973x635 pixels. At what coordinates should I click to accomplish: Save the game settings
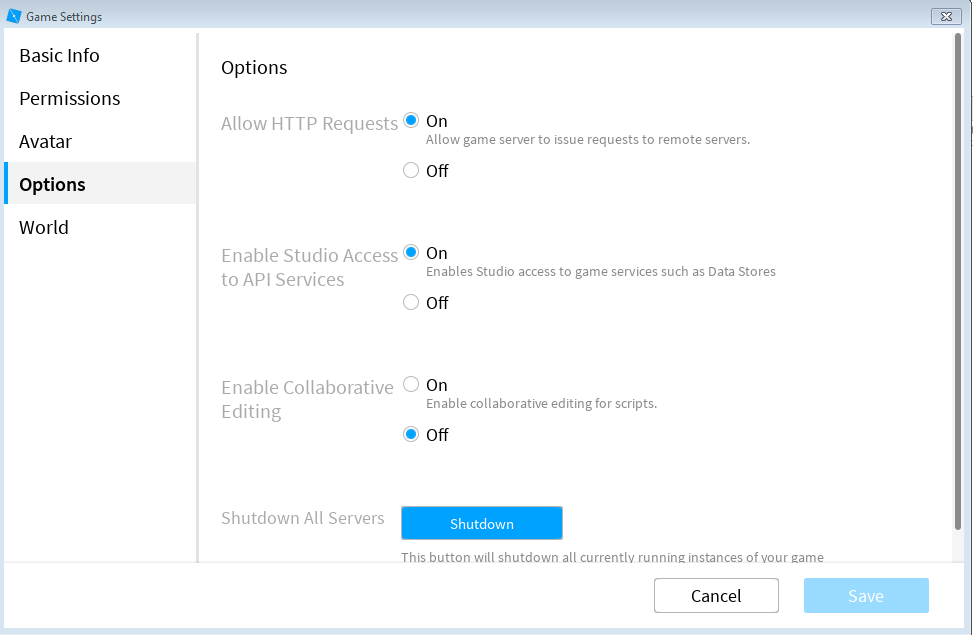(x=866, y=596)
